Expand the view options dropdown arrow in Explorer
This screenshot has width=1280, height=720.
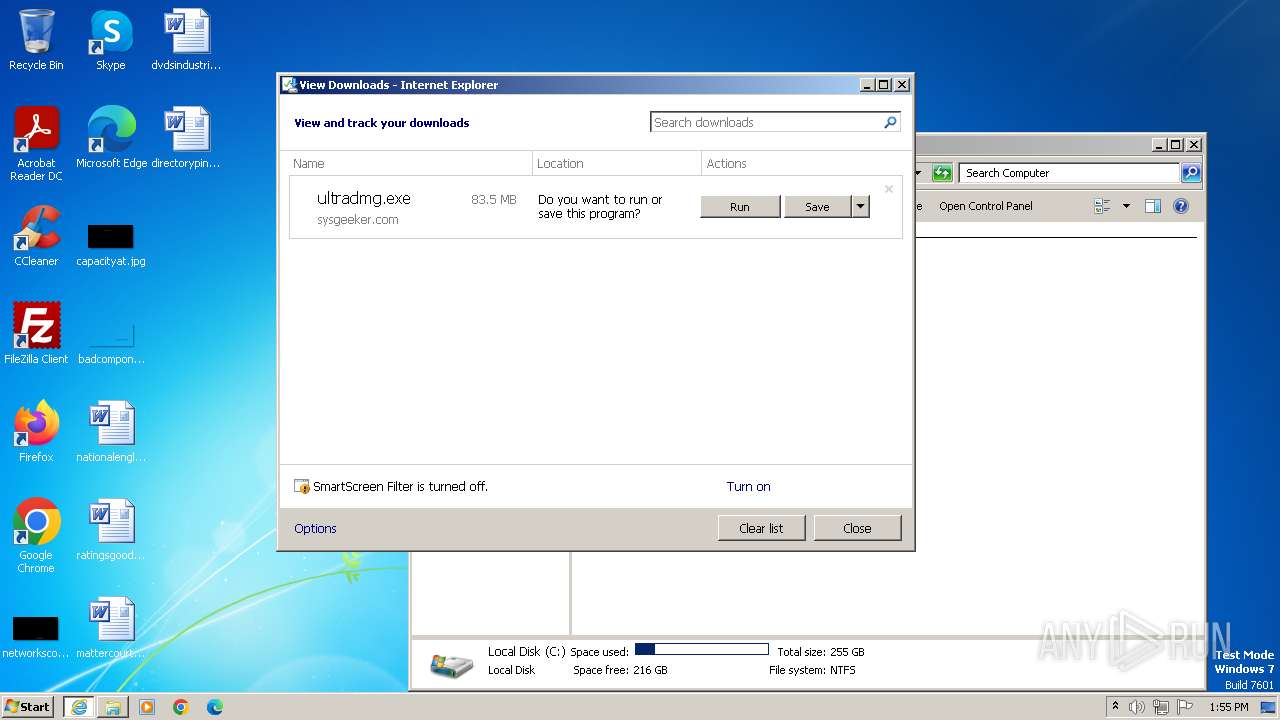tap(1126, 206)
